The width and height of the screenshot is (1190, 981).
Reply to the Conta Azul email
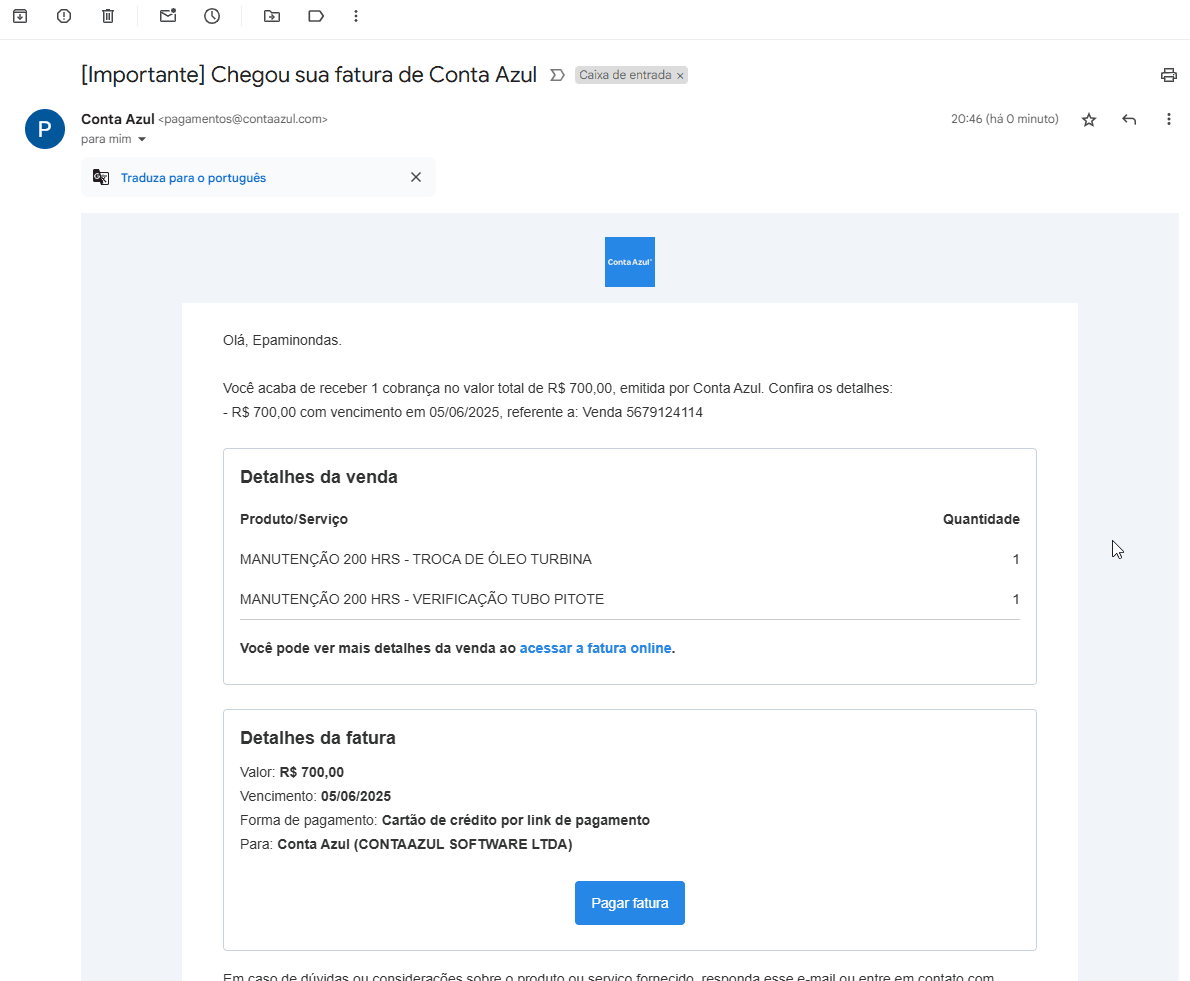coord(1128,119)
